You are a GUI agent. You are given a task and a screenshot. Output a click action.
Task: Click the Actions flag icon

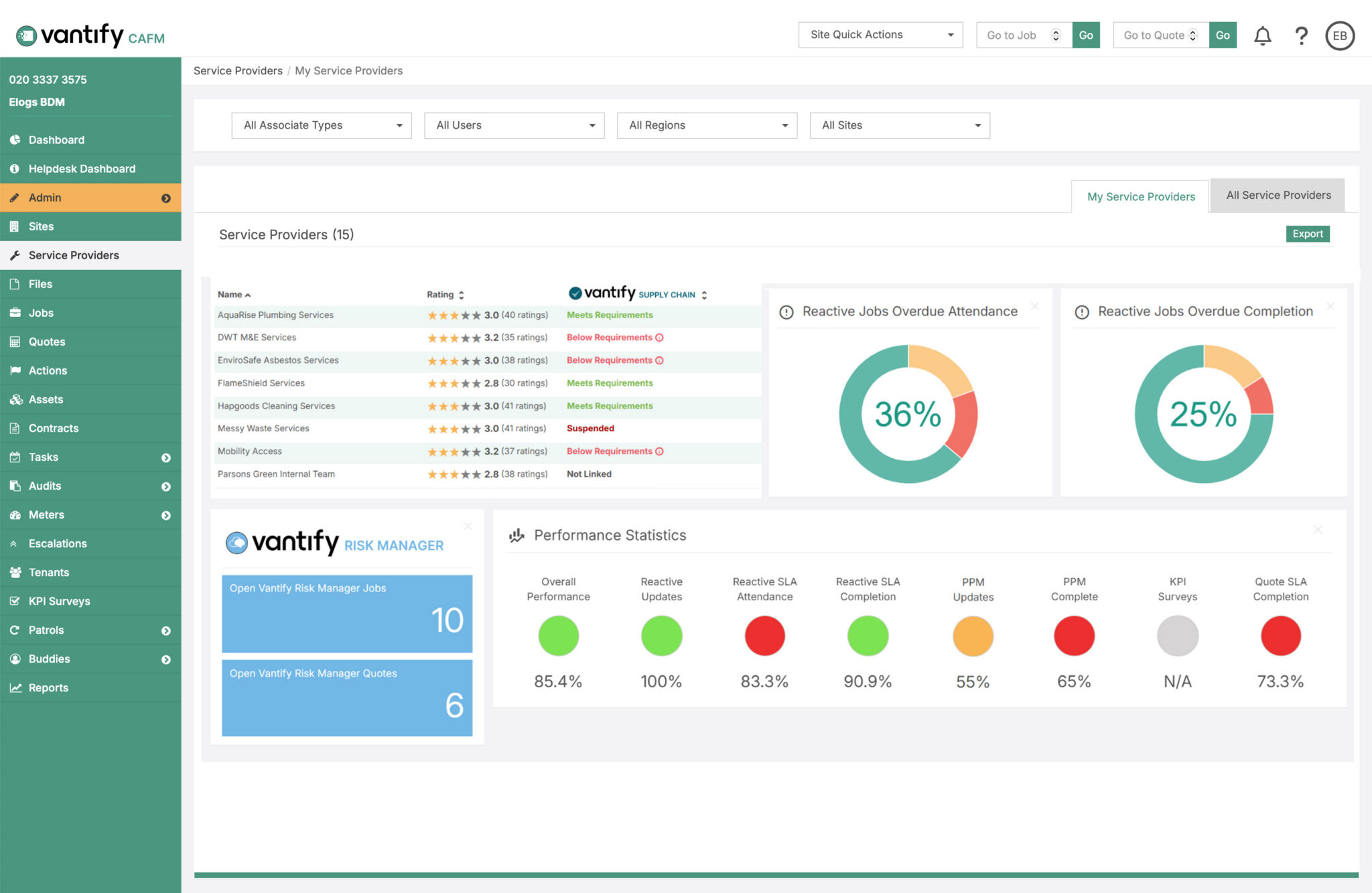pos(15,370)
